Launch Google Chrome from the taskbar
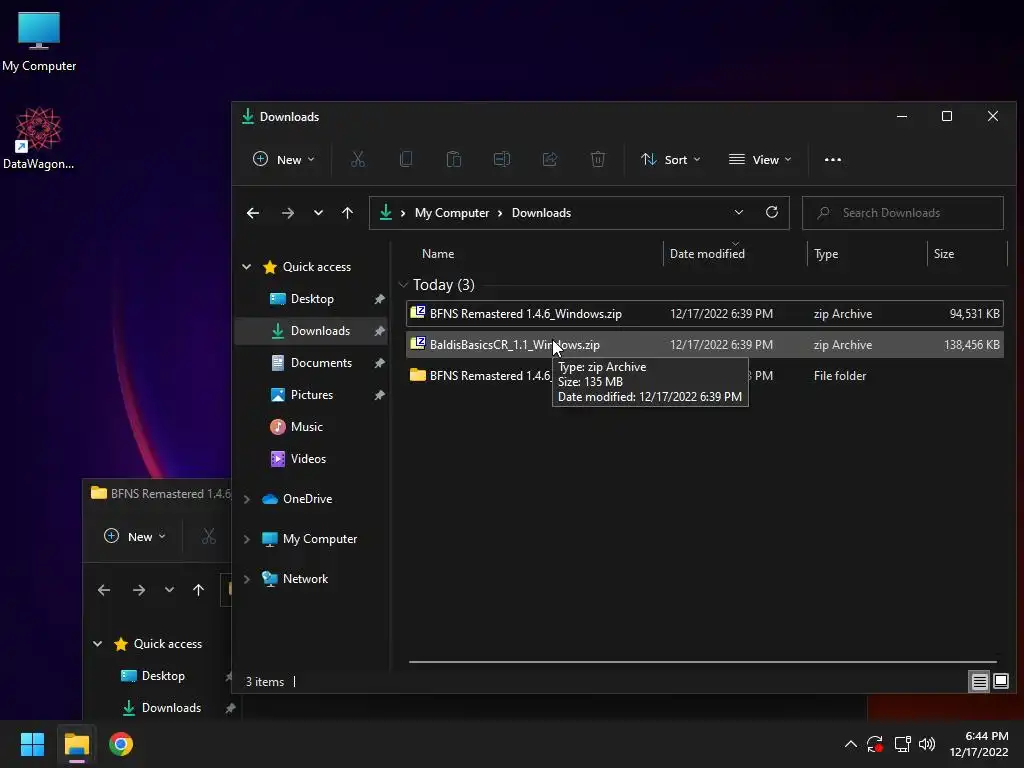Screen dimensions: 1024x768 click(121, 744)
